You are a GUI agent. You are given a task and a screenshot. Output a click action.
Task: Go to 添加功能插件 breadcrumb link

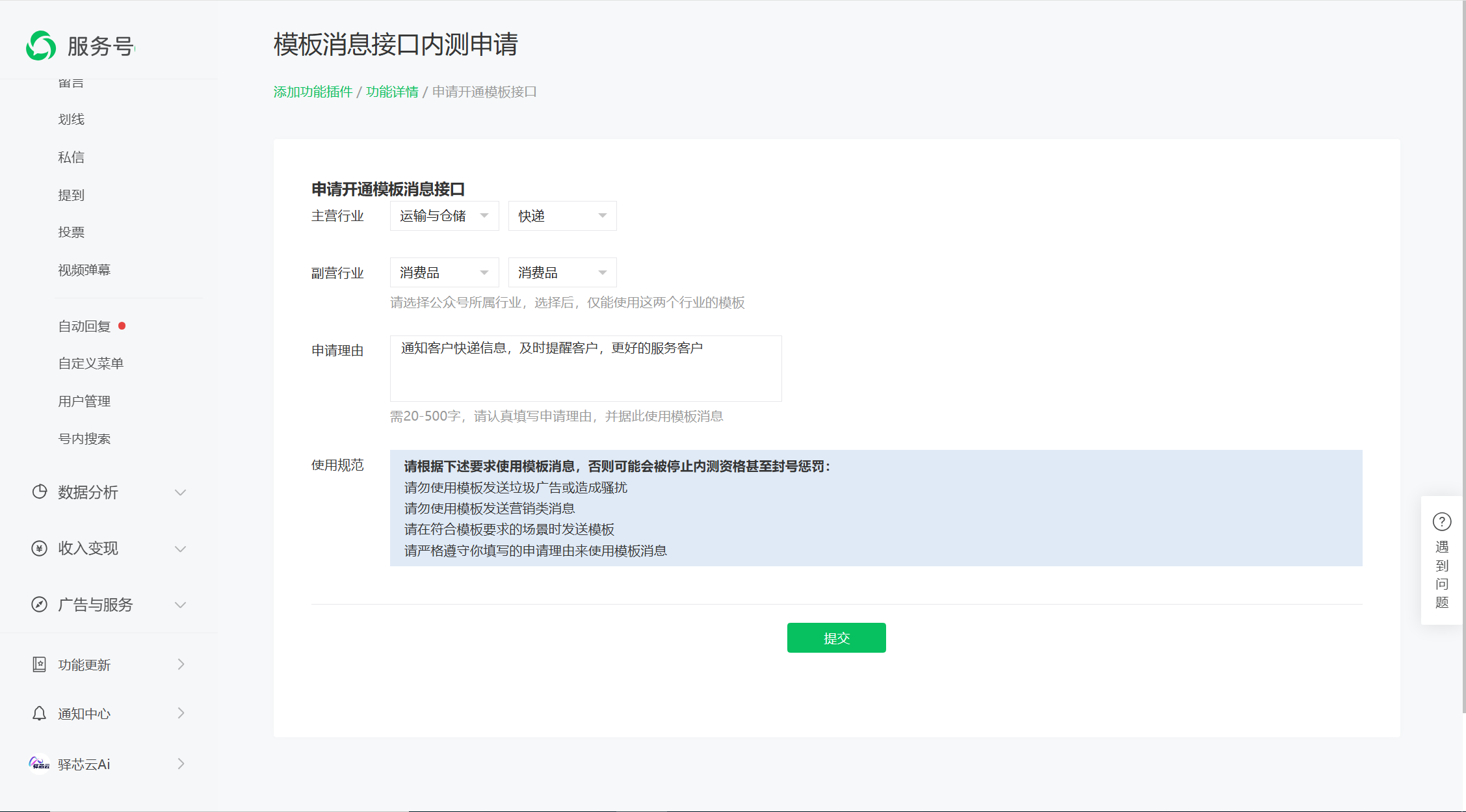(313, 92)
